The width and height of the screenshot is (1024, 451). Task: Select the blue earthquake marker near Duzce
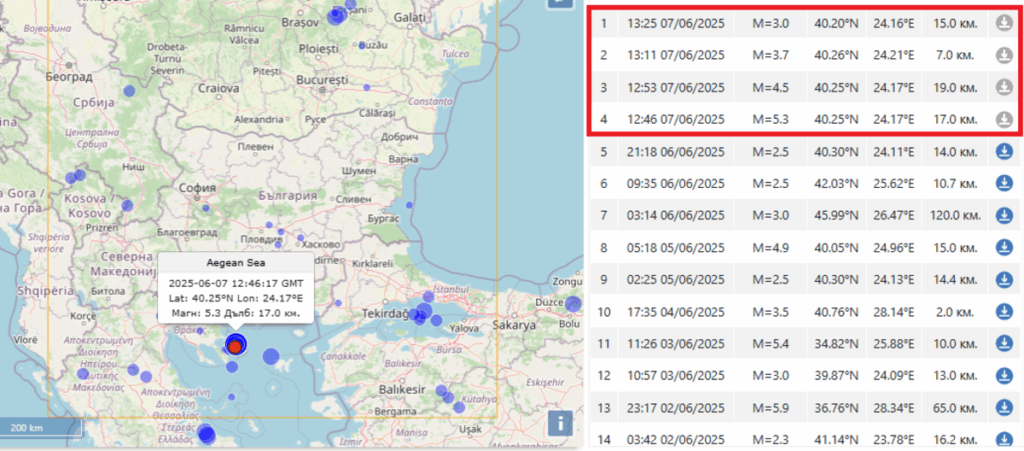tap(573, 304)
